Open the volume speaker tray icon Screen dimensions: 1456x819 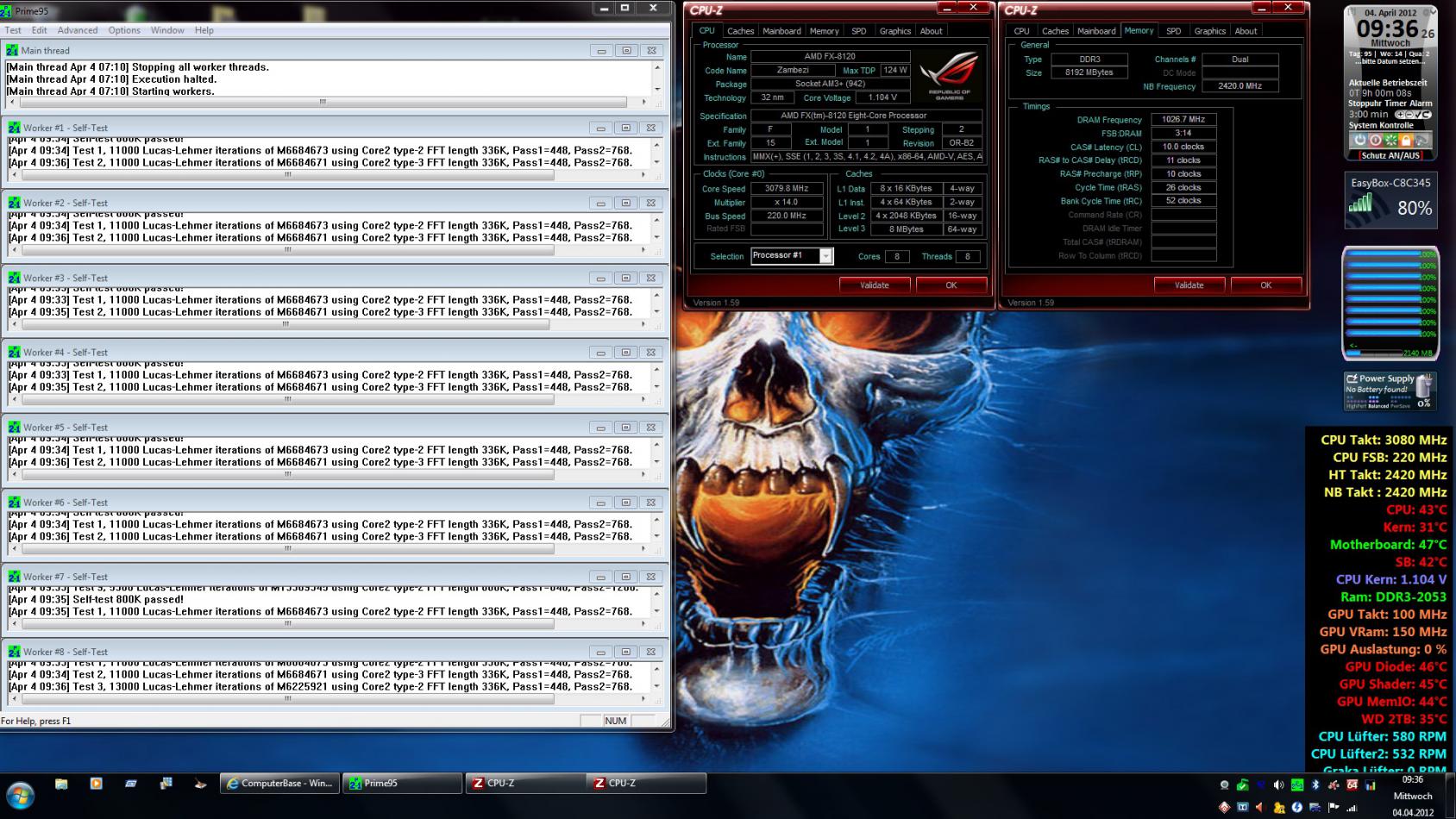(x=1278, y=785)
